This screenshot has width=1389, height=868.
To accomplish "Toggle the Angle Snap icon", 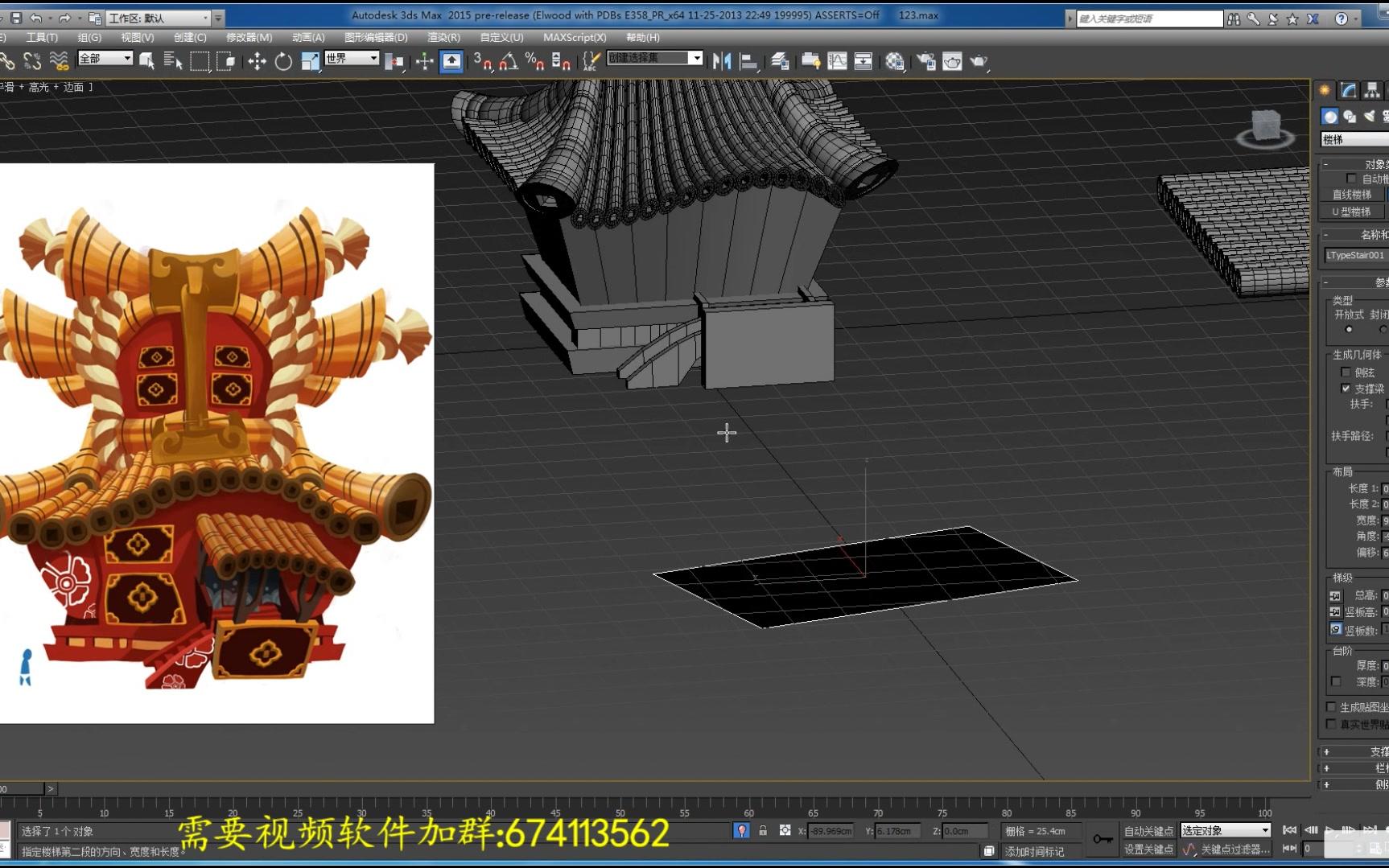I will 508,62.
